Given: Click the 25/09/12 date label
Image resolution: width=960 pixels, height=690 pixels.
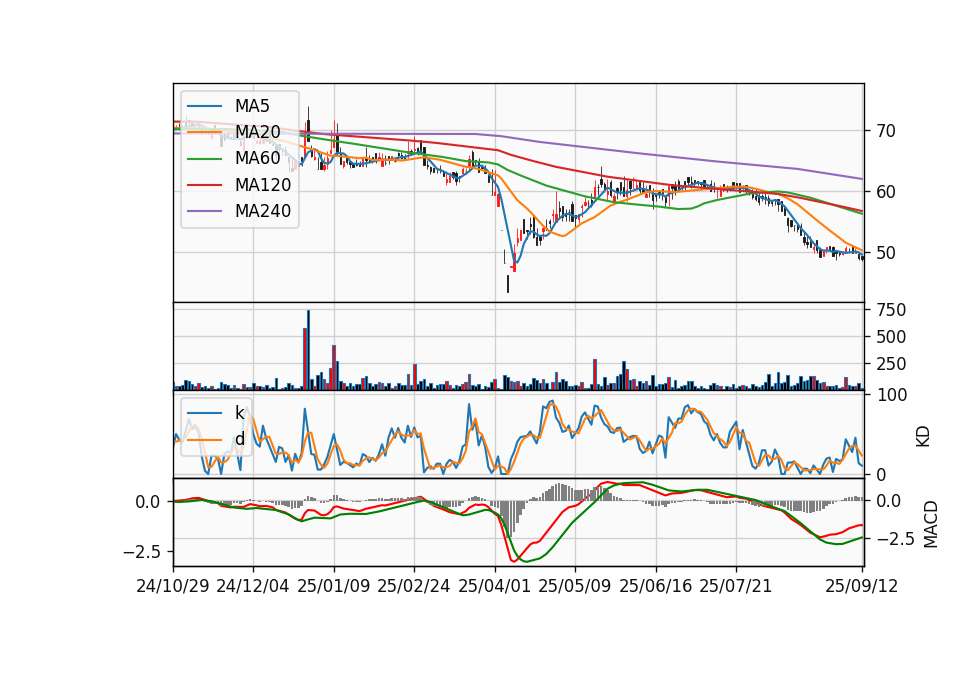Looking at the screenshot, I should [x=862, y=586].
